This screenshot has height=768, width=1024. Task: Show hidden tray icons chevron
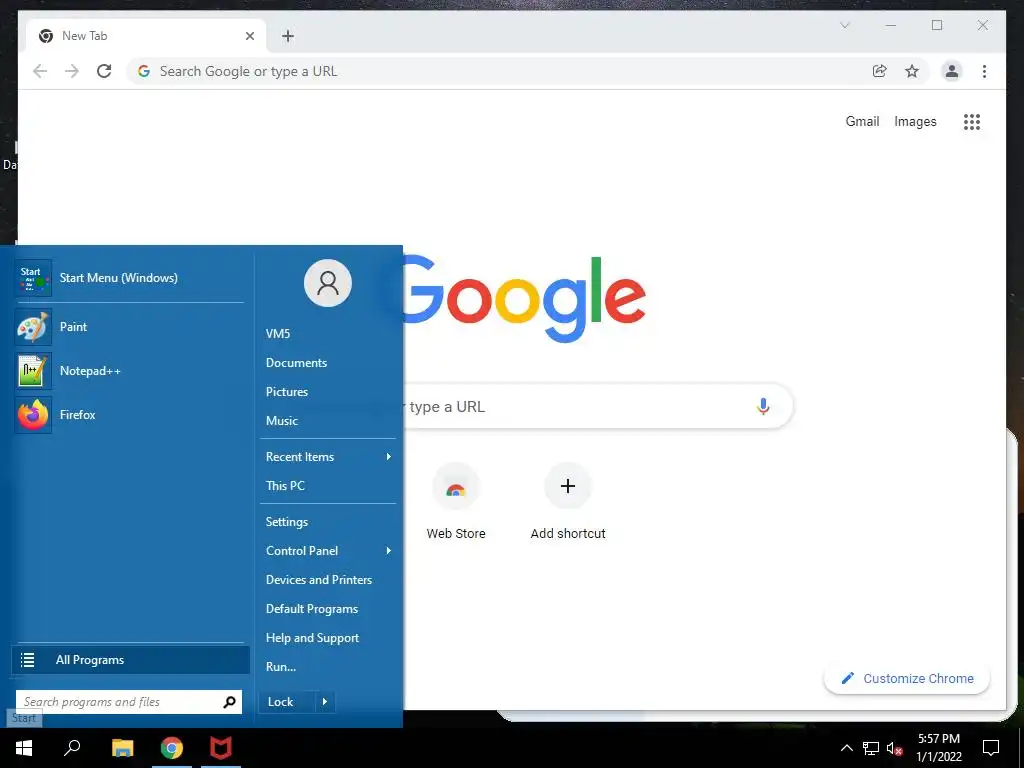(846, 748)
